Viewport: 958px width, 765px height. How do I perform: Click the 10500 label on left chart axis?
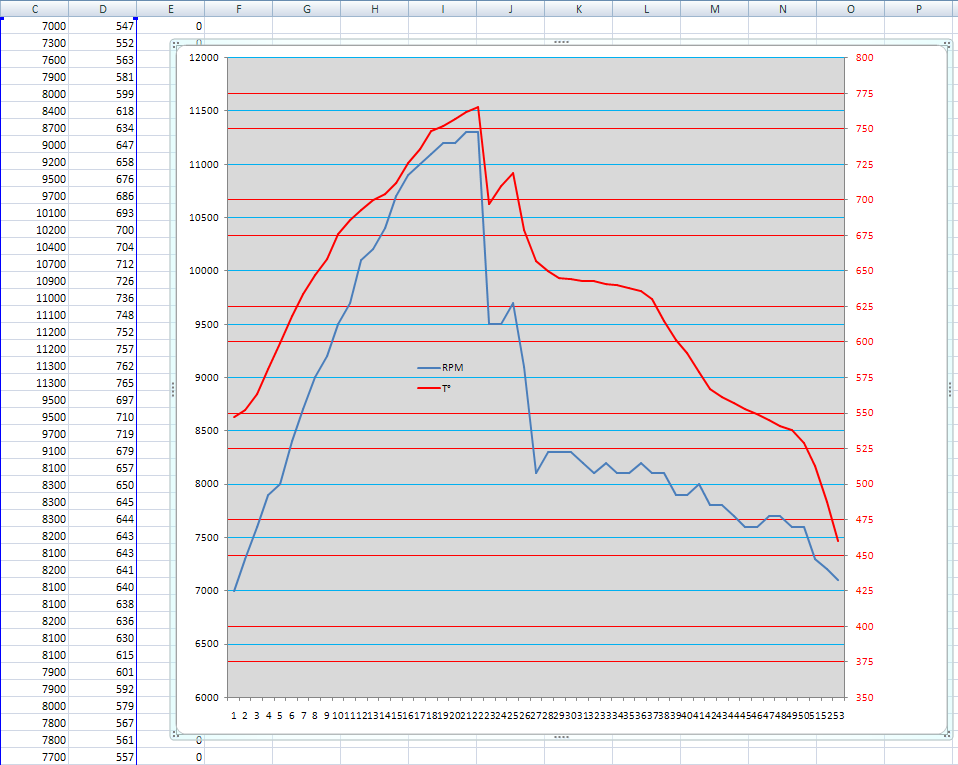click(203, 218)
